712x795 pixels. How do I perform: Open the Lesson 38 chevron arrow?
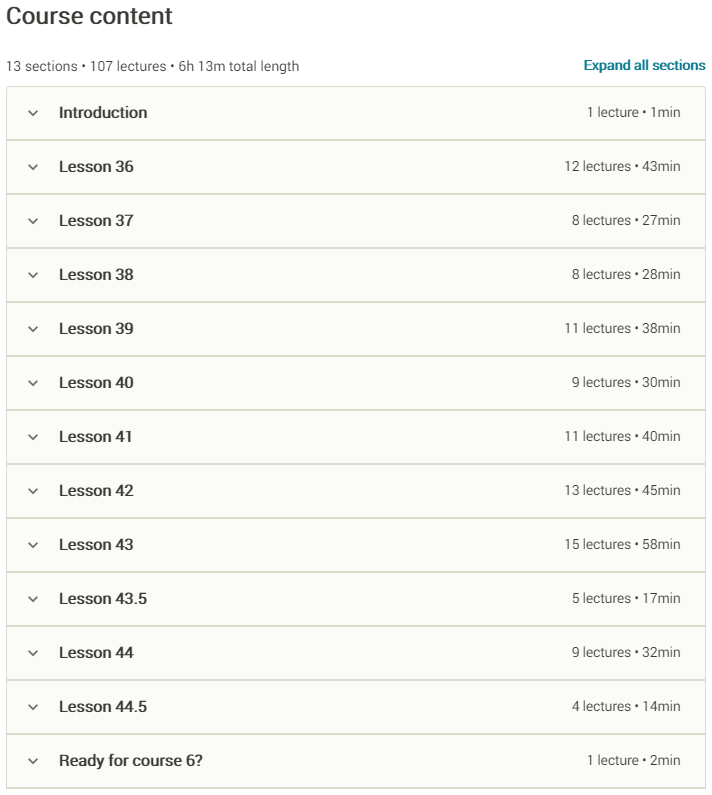[33, 275]
